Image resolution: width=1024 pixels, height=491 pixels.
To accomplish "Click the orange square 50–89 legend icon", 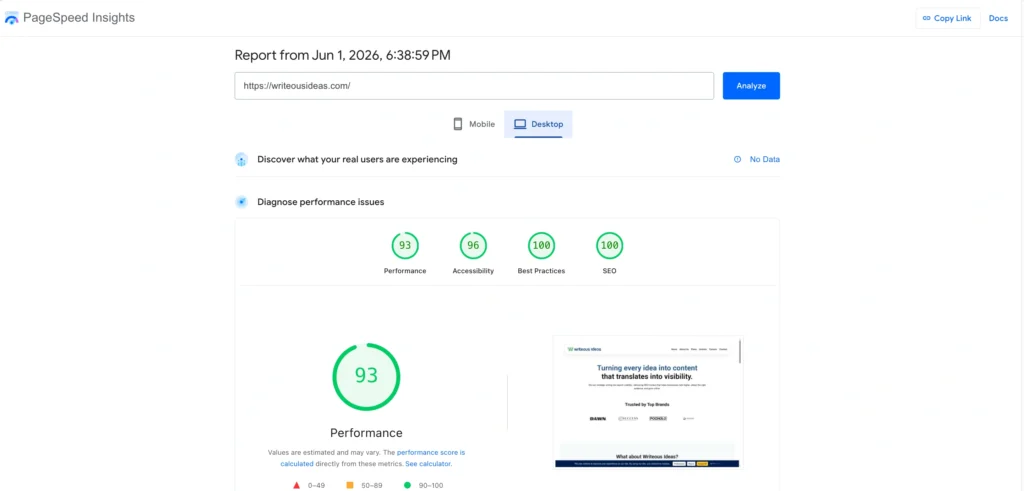I will (350, 485).
